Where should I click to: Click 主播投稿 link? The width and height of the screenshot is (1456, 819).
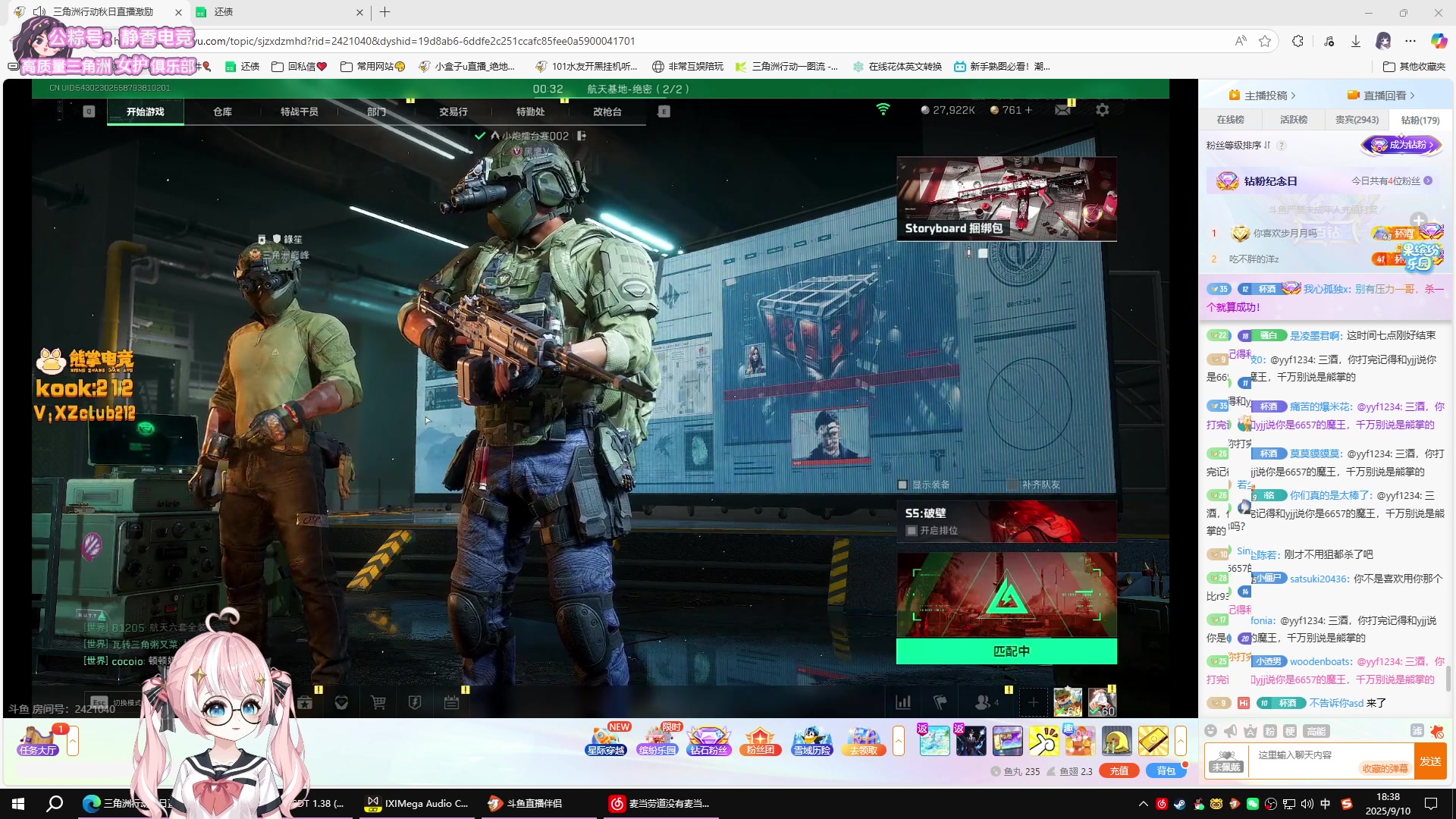[x=1263, y=96]
